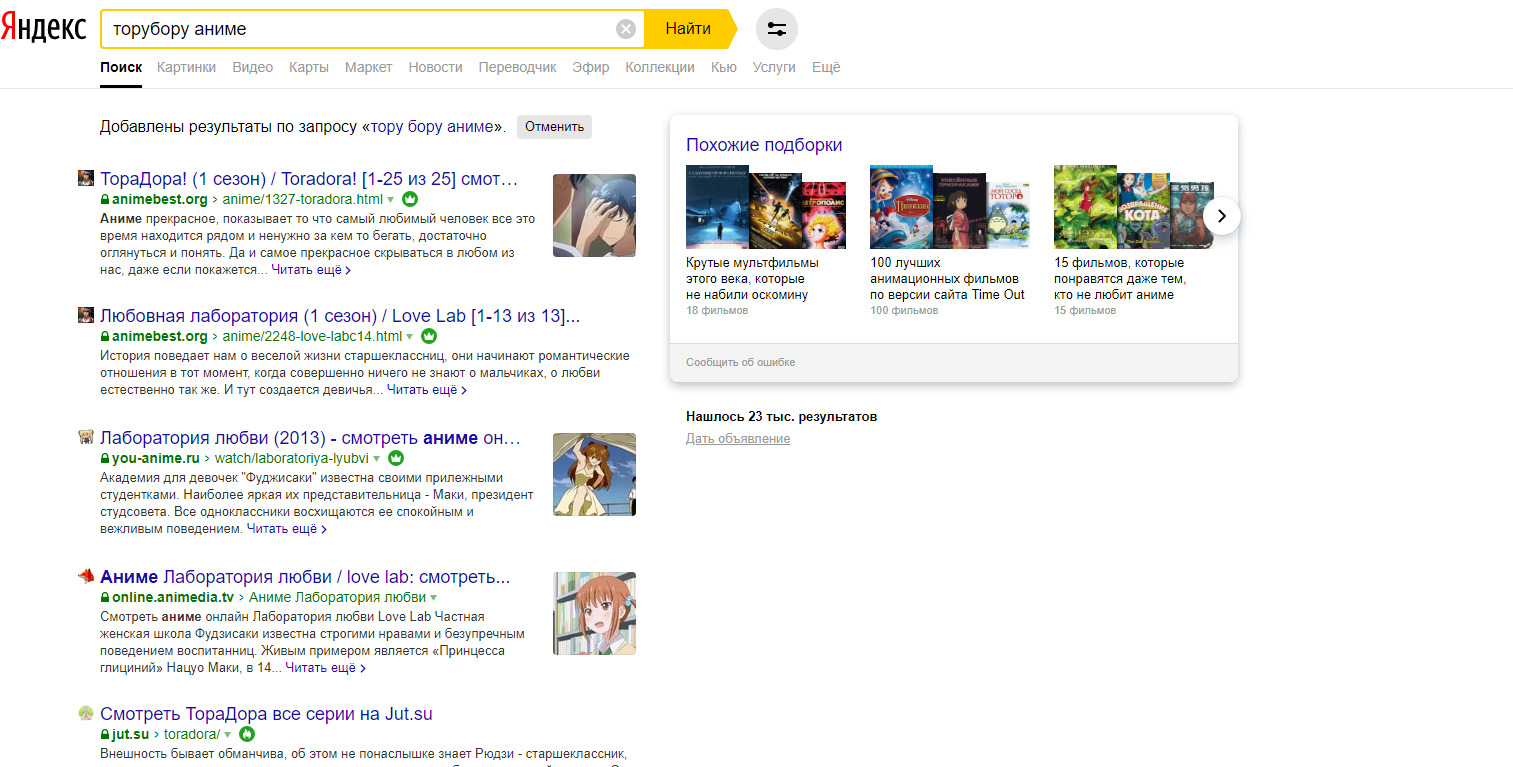Click favicon of ТораДора animebest result
This screenshot has width=1513, height=767.
pyautogui.click(x=86, y=178)
